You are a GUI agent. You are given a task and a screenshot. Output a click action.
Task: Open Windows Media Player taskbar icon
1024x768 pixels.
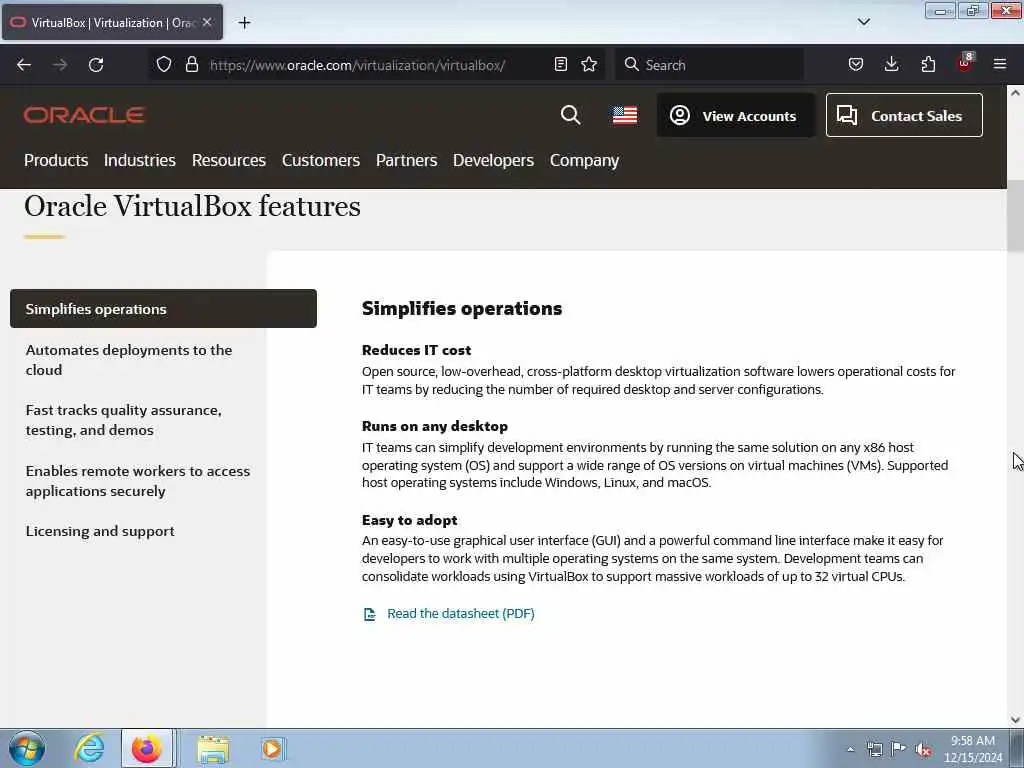[x=272, y=749]
